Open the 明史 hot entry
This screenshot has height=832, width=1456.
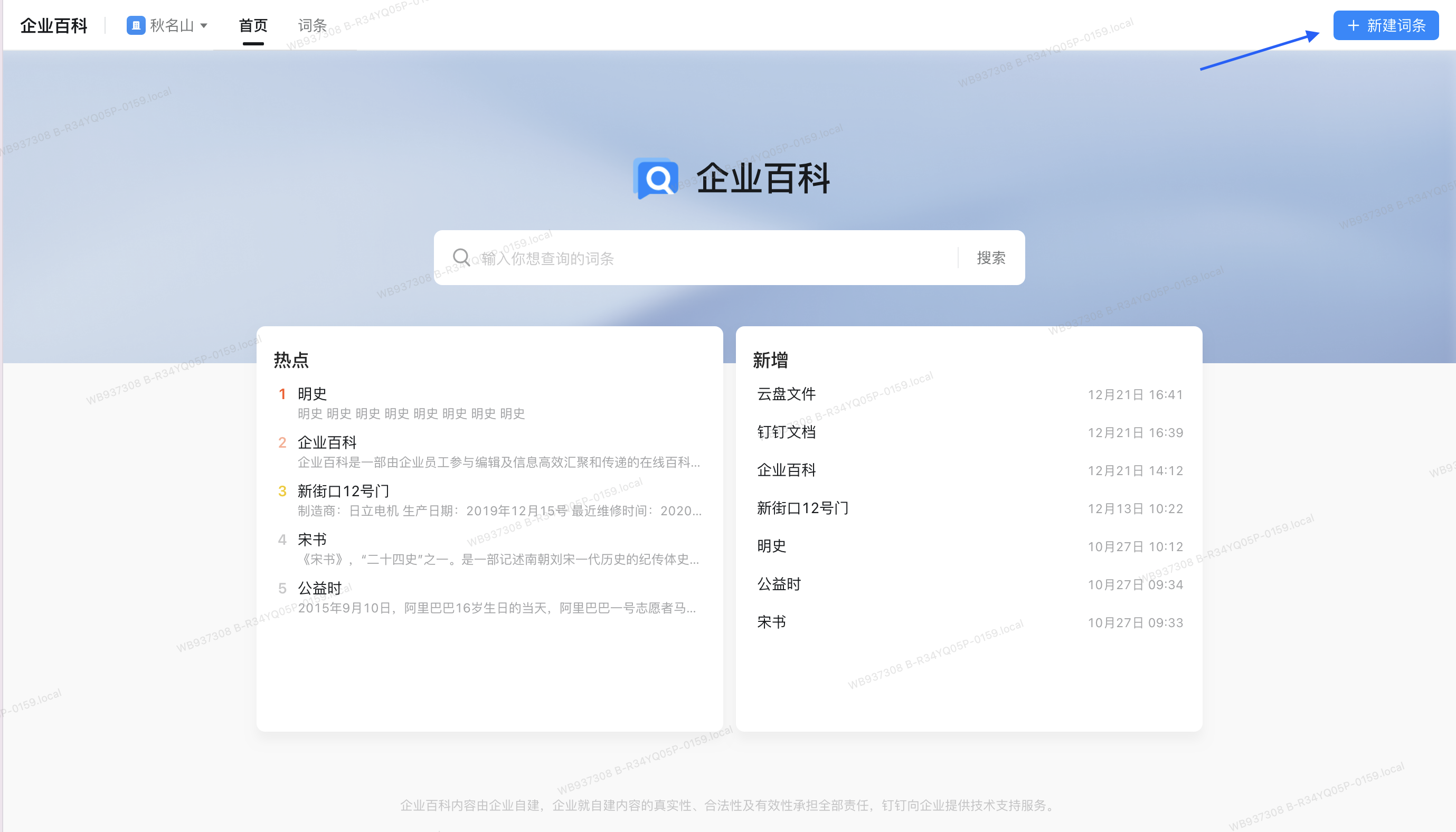310,394
